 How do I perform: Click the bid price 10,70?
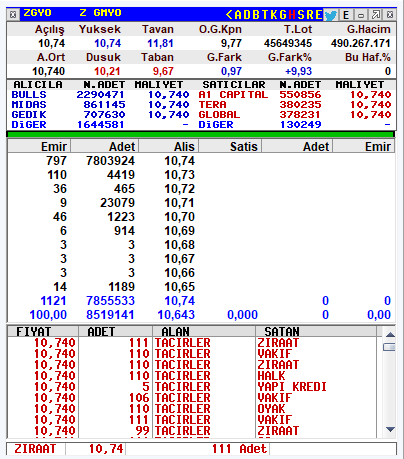[180, 217]
